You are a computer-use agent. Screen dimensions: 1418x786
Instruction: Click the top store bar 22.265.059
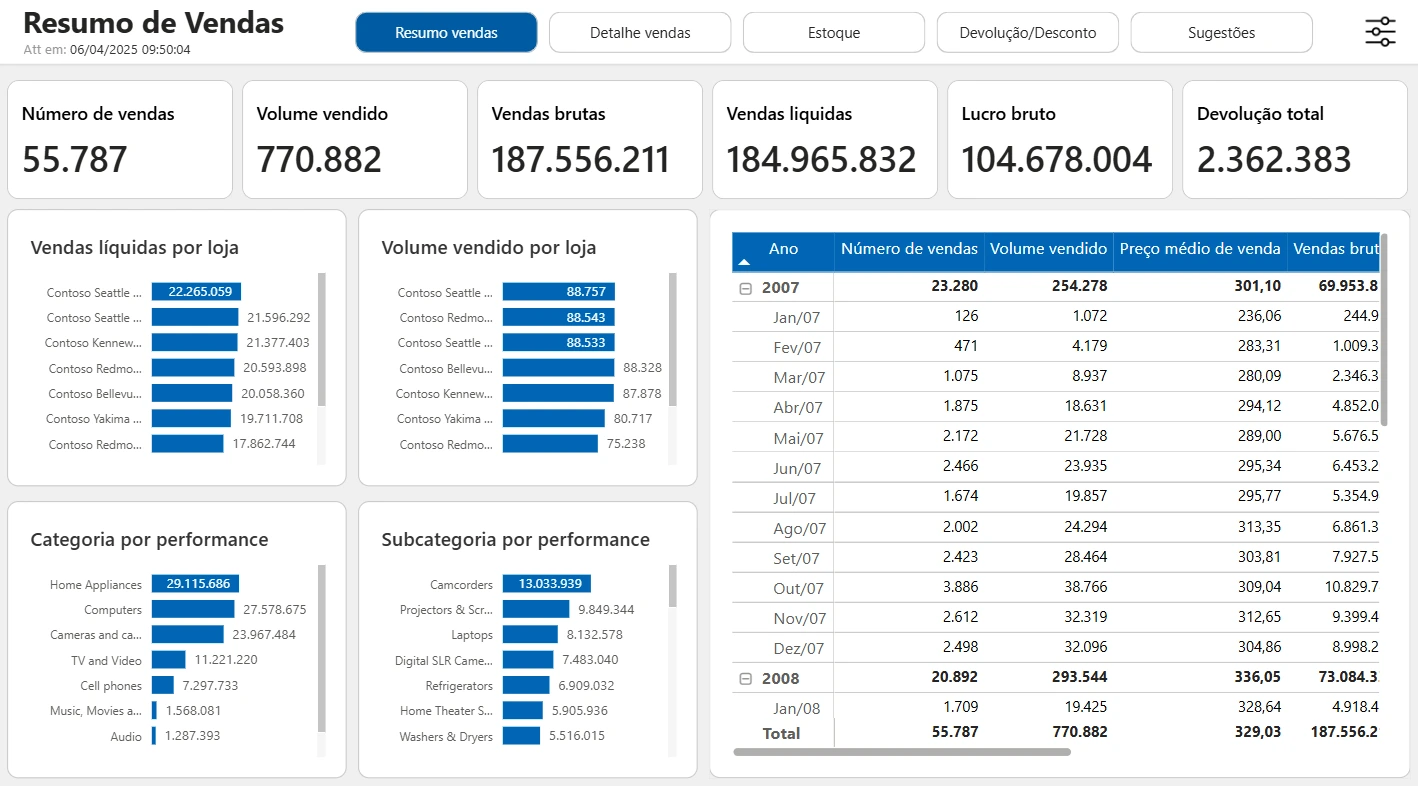coord(195,292)
